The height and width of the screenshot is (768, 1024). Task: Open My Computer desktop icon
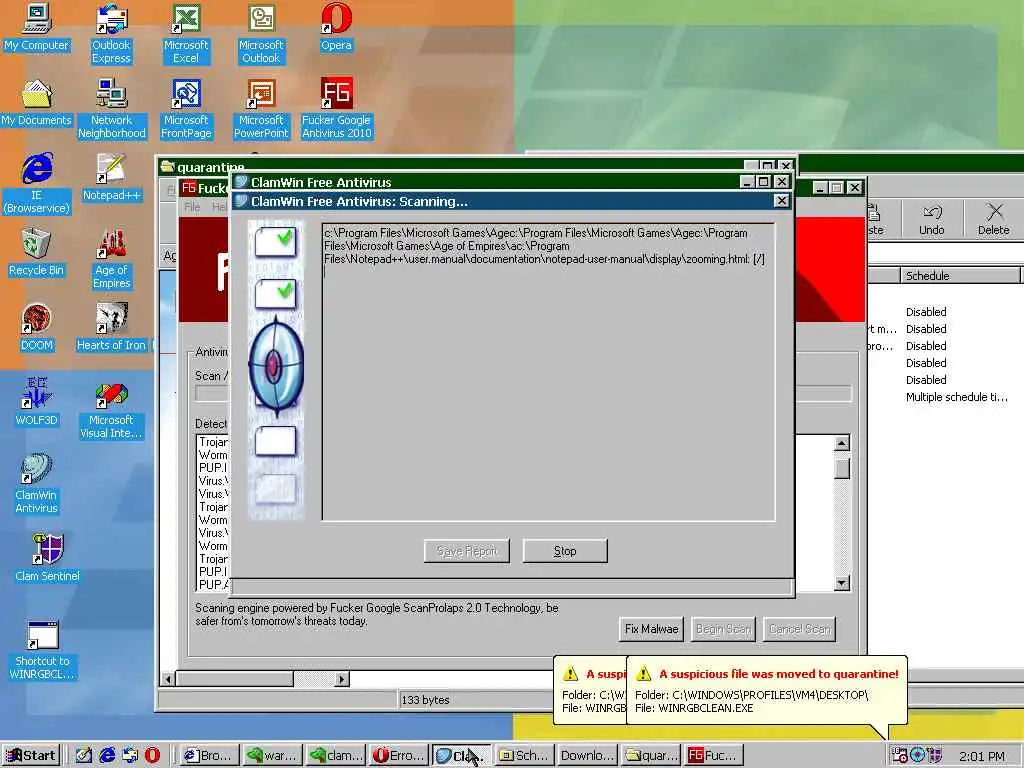37,29
